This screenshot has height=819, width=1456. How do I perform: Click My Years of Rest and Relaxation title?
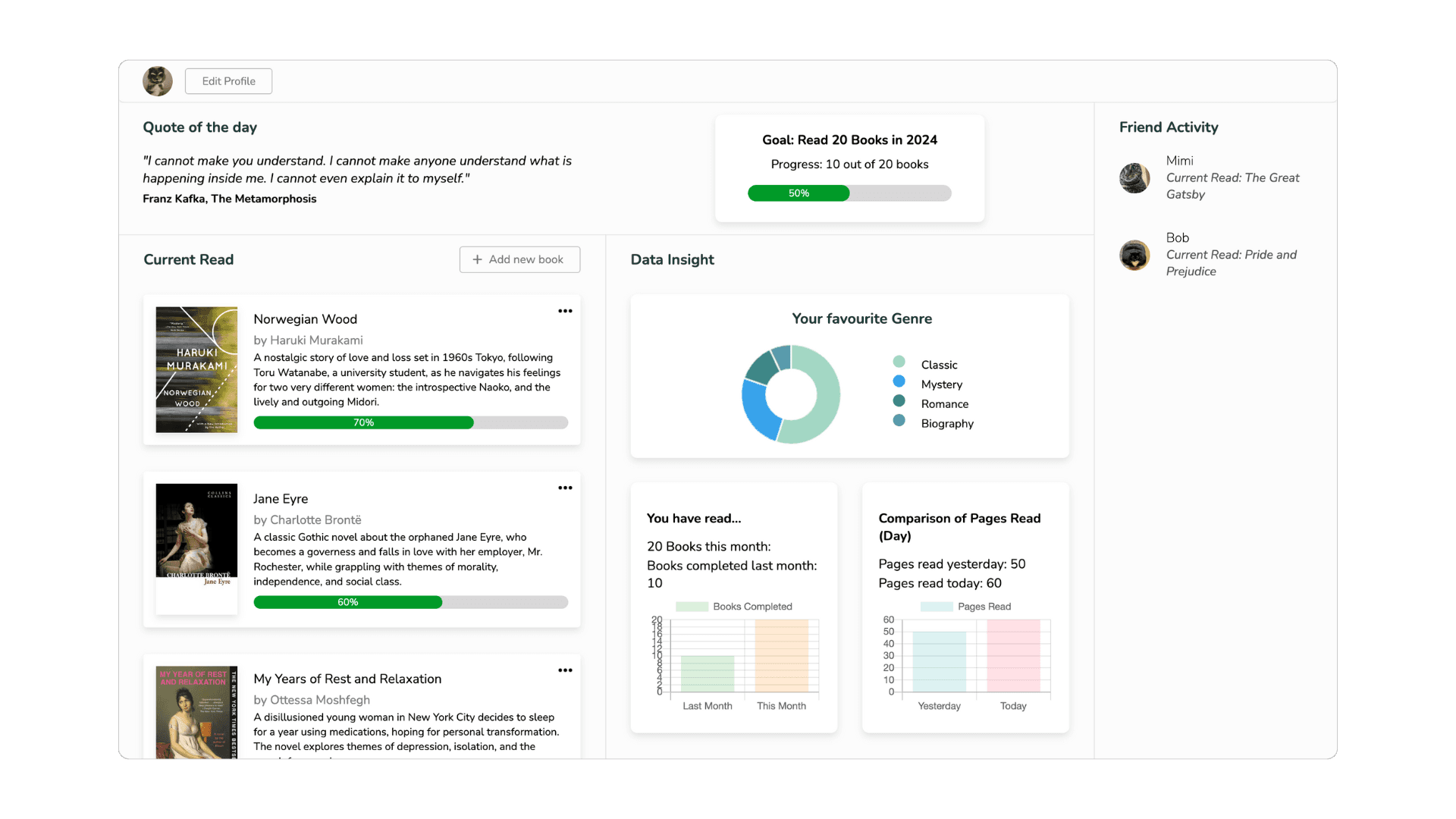(x=347, y=679)
